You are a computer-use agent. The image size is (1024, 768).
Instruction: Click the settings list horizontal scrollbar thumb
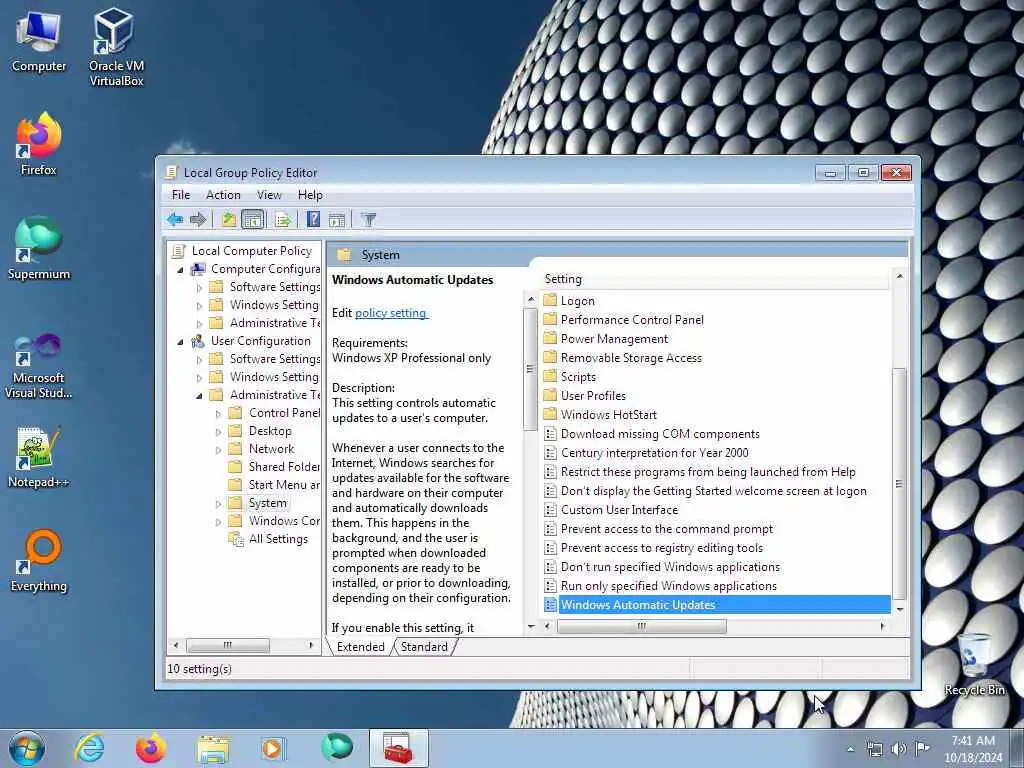[x=641, y=626]
